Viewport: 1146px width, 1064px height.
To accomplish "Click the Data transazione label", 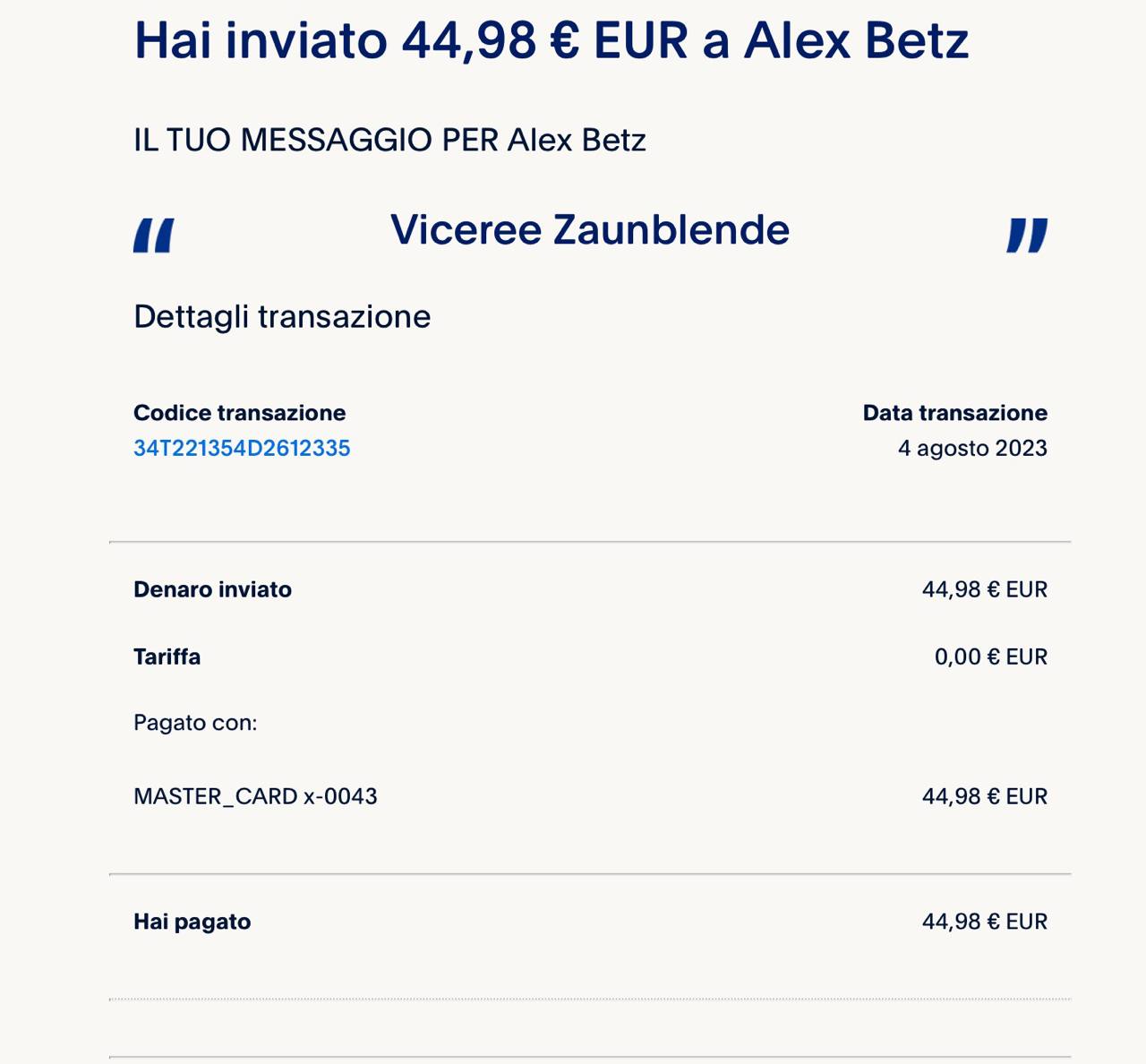I will (954, 413).
